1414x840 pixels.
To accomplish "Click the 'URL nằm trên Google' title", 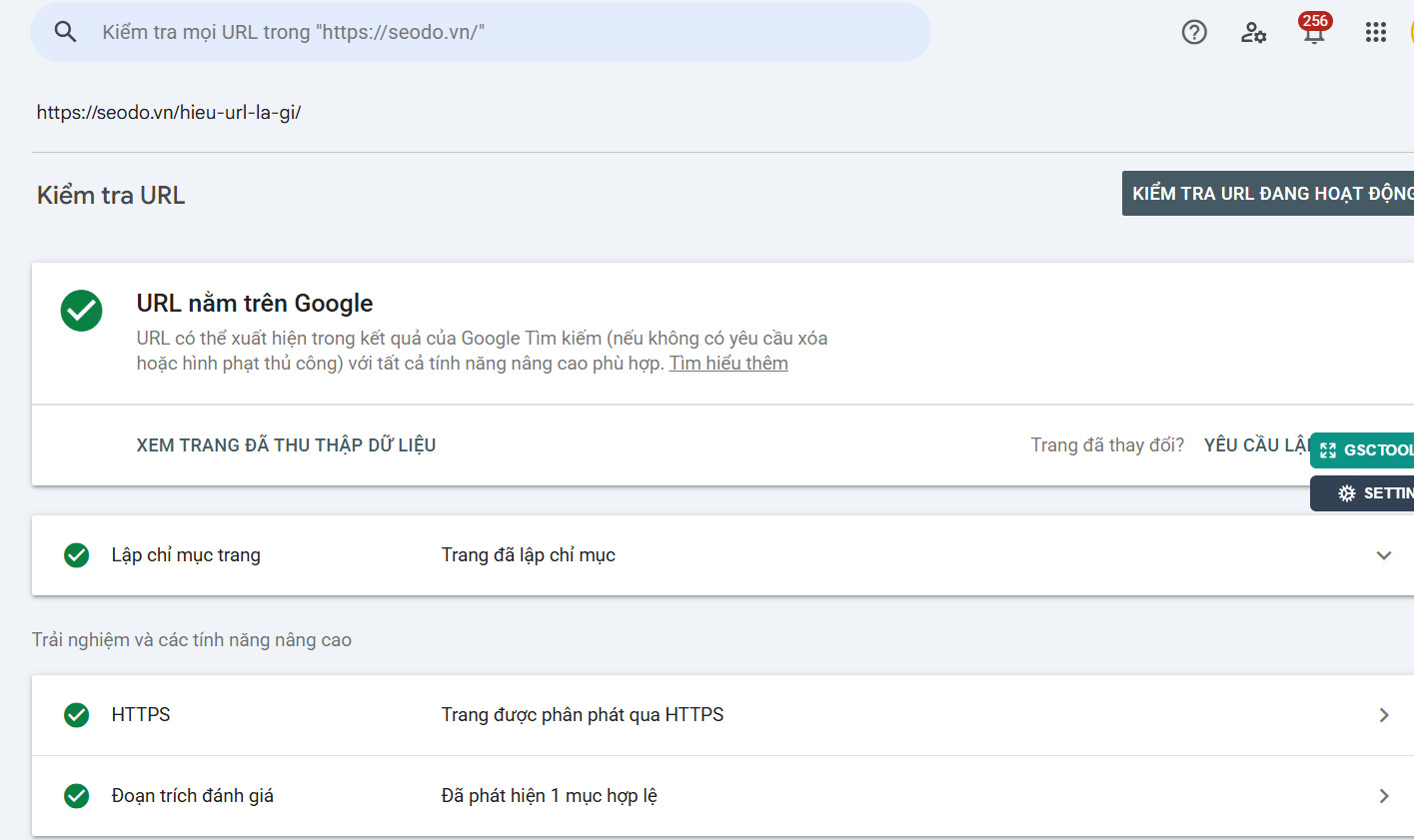I will [255, 304].
